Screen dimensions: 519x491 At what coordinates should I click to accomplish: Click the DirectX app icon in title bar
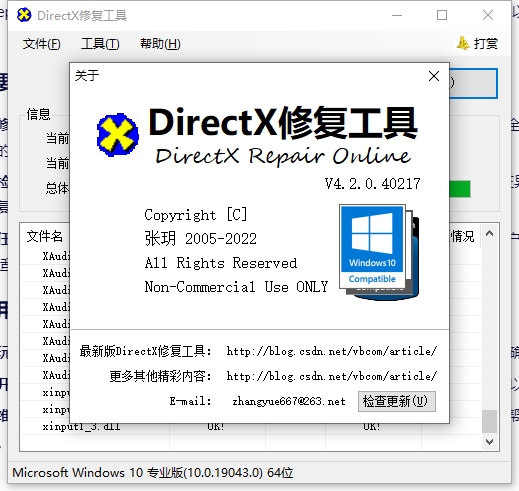tap(24, 15)
